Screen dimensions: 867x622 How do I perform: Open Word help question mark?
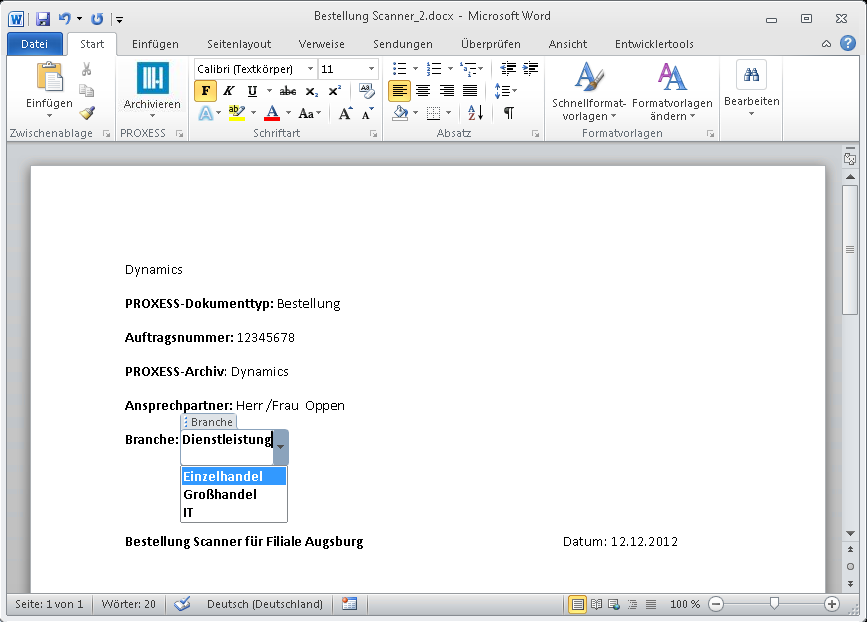848,43
